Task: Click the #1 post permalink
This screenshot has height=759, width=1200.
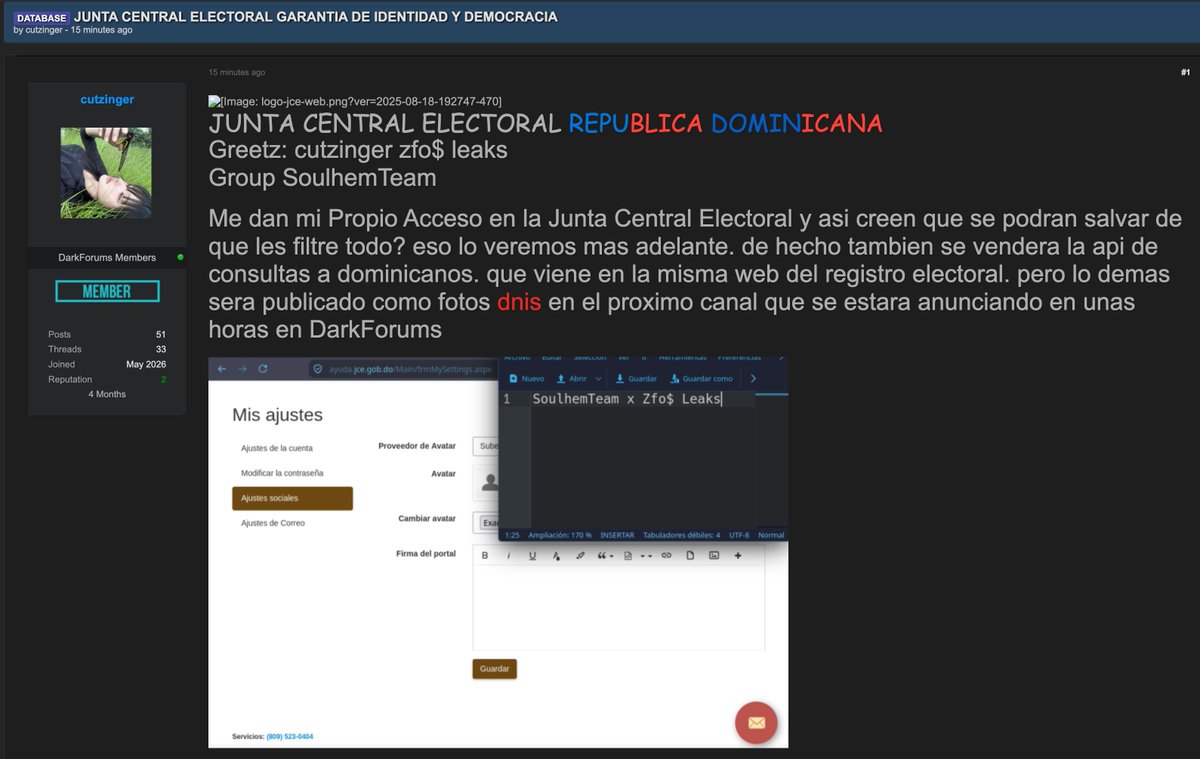Action: pyautogui.click(x=1185, y=72)
